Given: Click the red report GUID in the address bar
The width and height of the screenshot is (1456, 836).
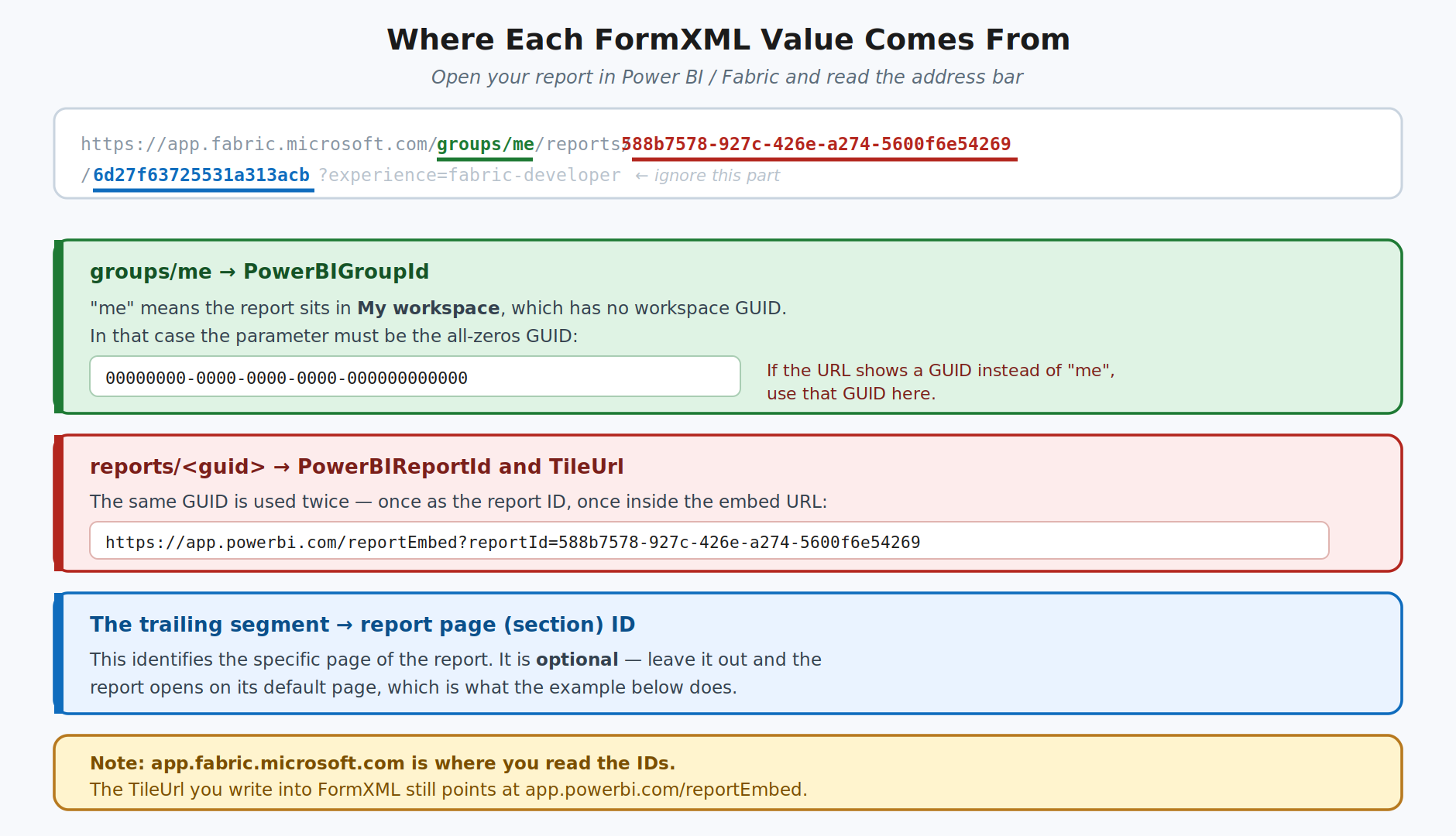Looking at the screenshot, I should tap(816, 144).
